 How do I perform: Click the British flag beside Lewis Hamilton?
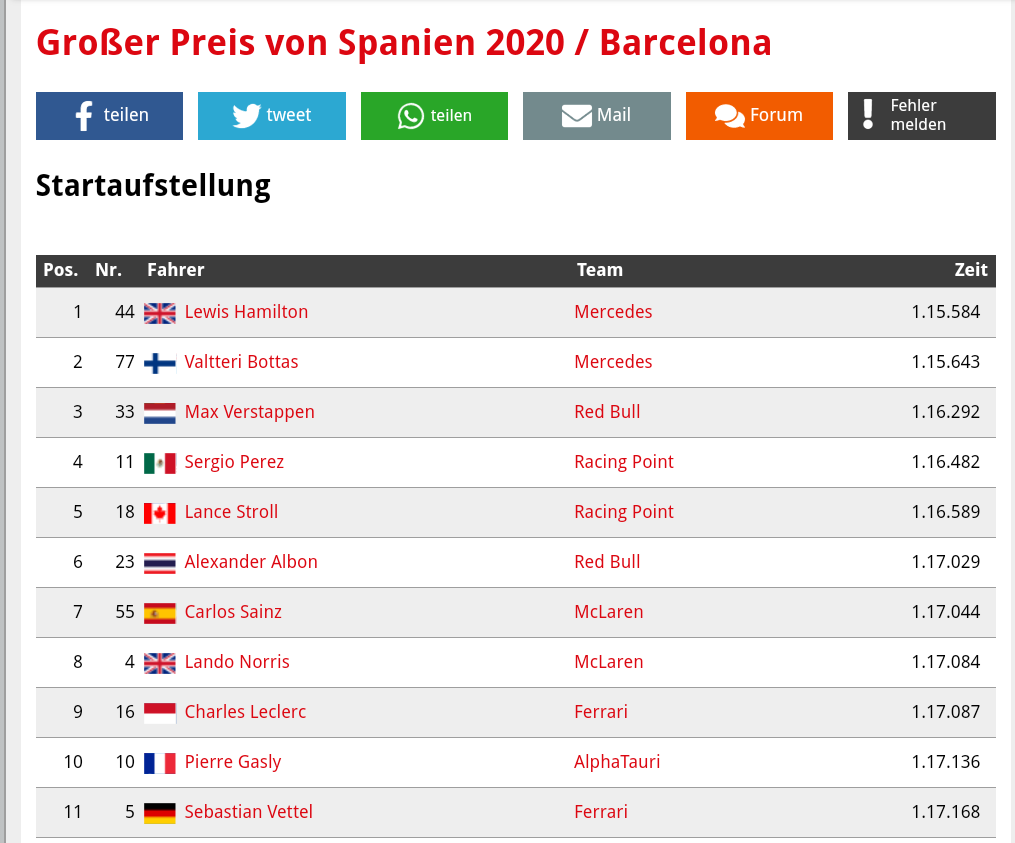coord(160,313)
